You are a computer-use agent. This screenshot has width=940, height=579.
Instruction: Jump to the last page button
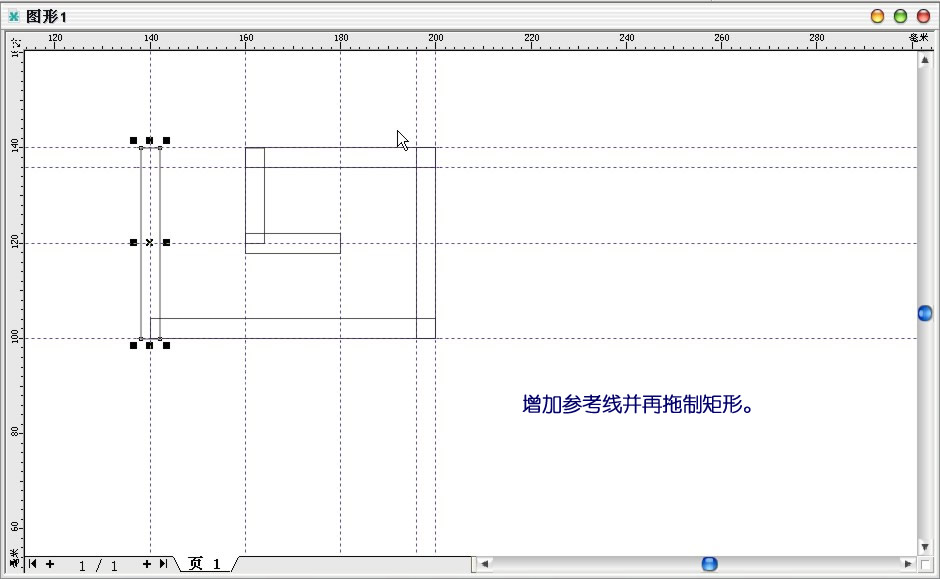click(163, 563)
